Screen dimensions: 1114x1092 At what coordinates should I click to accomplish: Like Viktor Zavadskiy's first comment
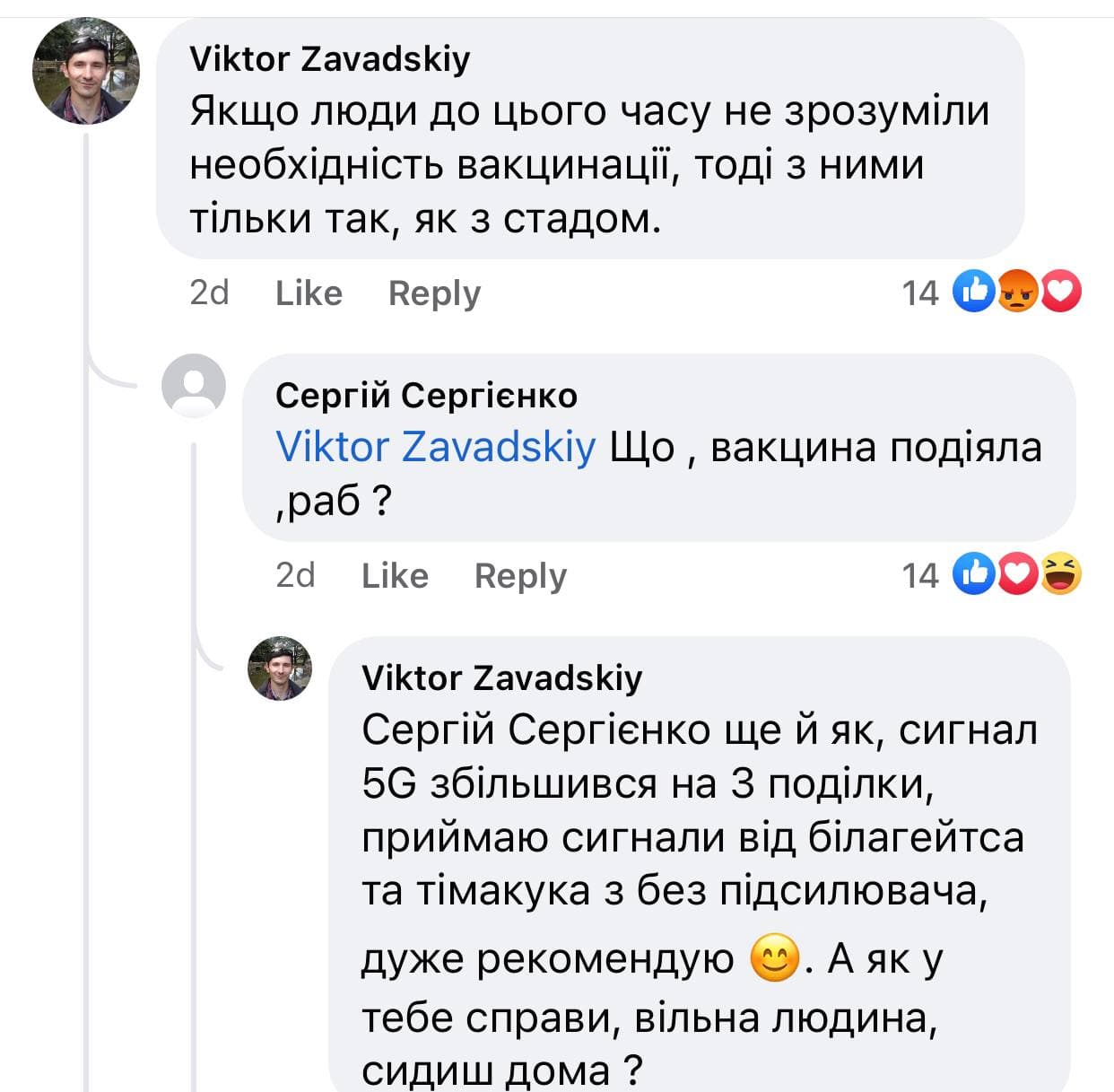point(309,293)
